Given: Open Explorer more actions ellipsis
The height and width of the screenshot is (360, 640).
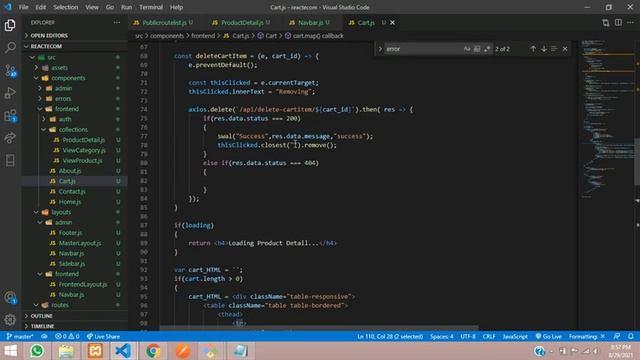Looking at the screenshot, I should point(117,22).
